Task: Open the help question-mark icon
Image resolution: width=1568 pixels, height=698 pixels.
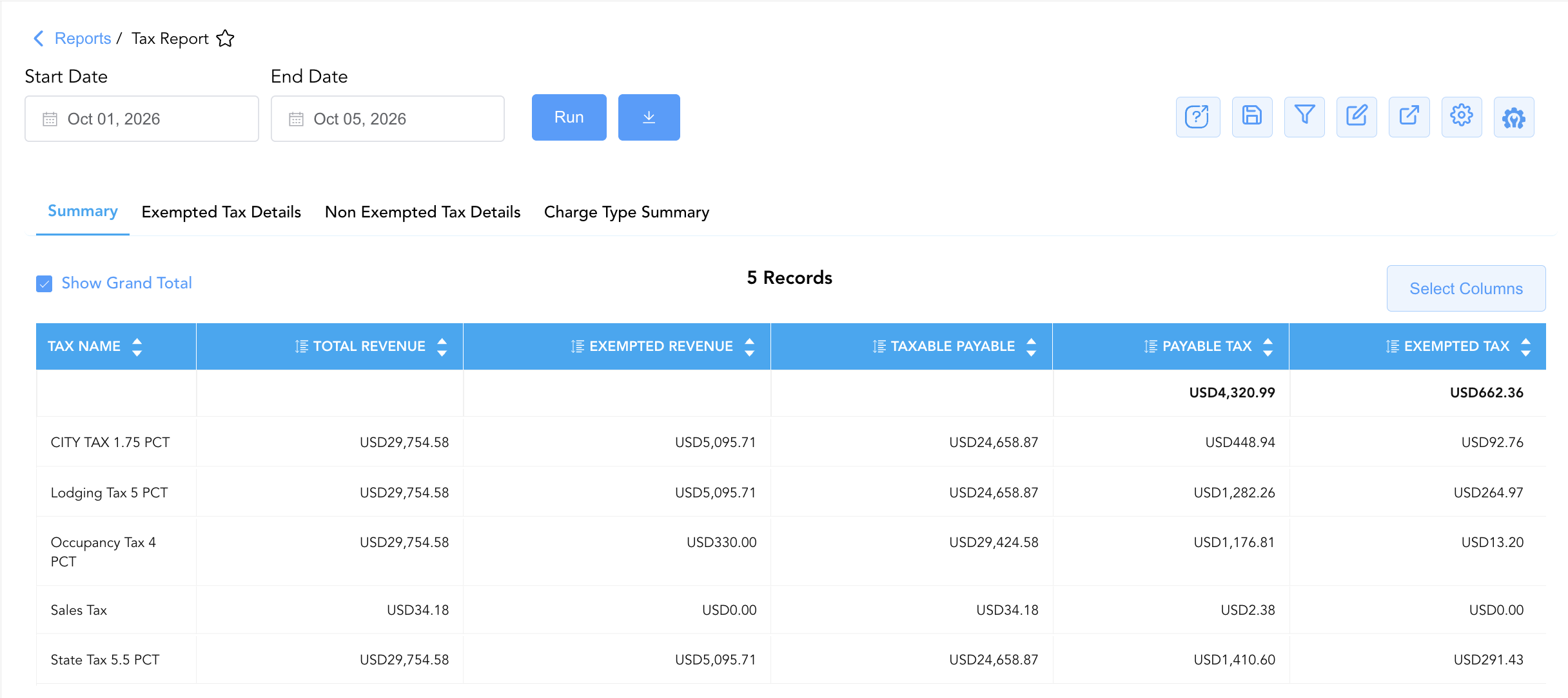Action: tap(1197, 117)
